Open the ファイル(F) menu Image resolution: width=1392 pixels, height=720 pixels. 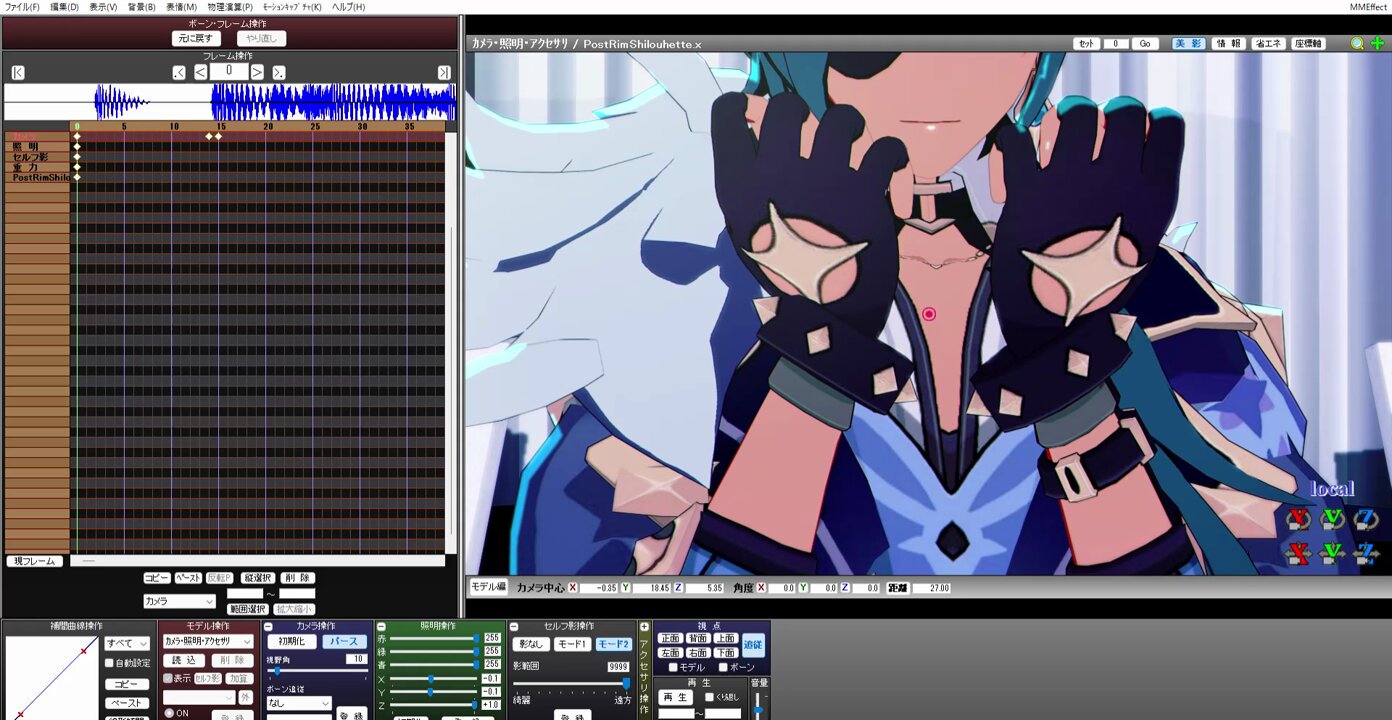(x=22, y=7)
